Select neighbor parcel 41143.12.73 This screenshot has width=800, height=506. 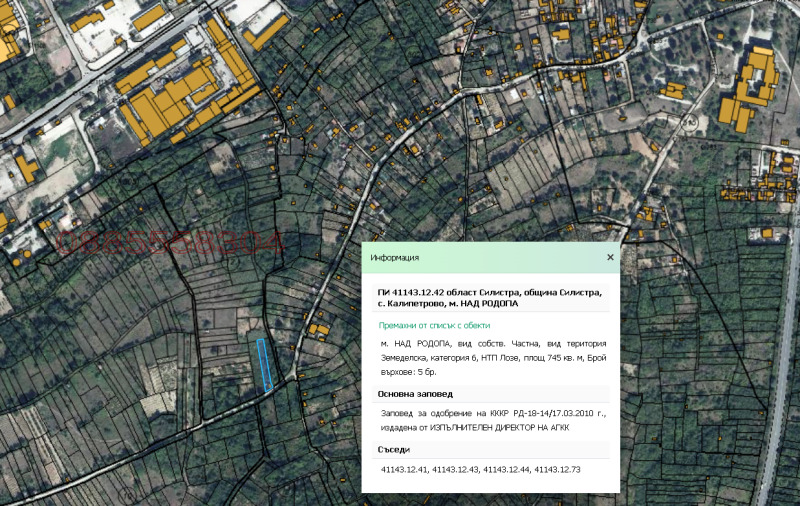point(557,469)
